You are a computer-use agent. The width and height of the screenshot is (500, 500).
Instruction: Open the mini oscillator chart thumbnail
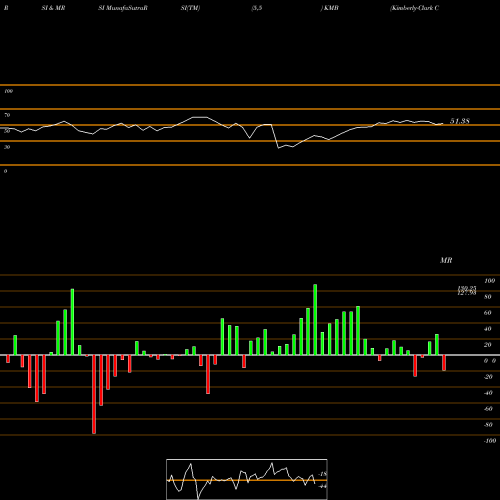[247, 479]
